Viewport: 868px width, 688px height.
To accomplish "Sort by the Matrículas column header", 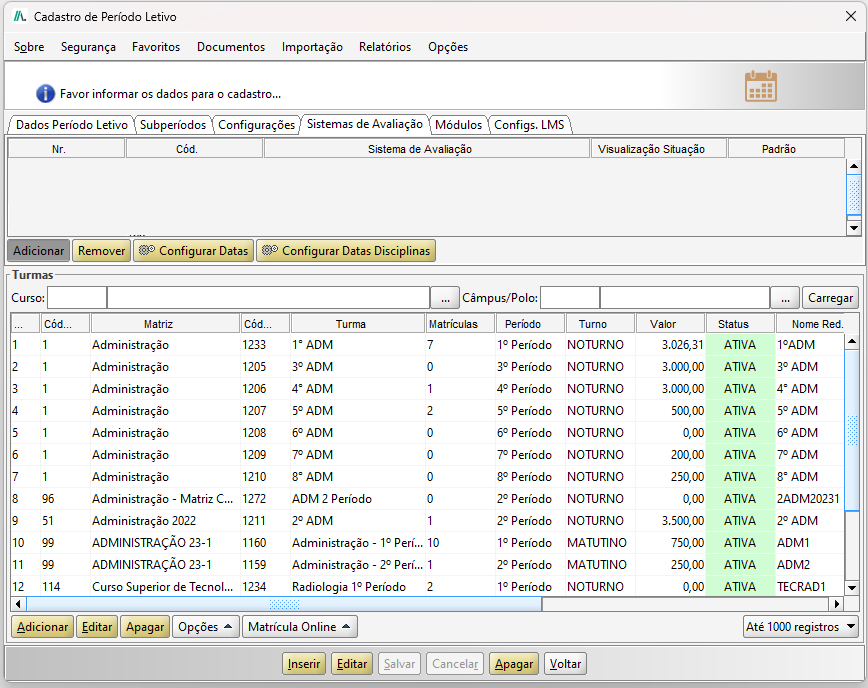I will [x=460, y=324].
